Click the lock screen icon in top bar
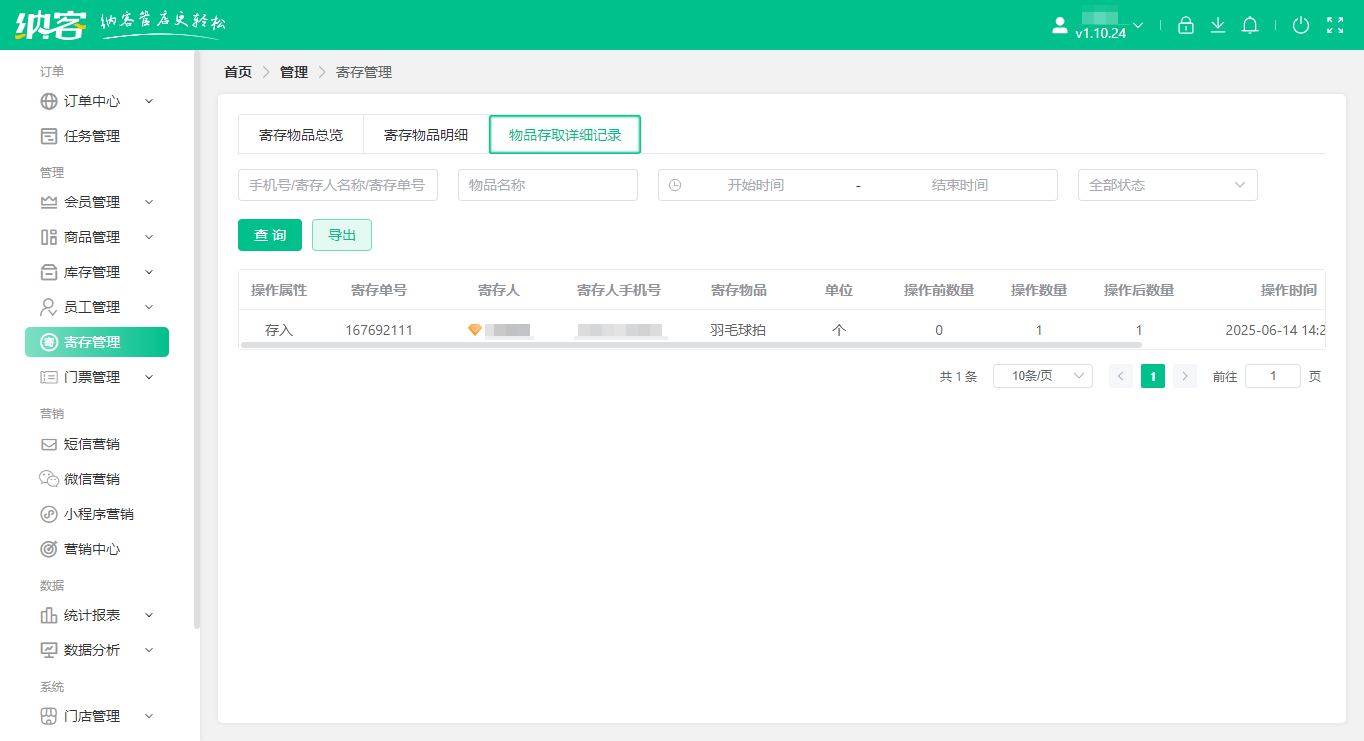This screenshot has width=1364, height=741. (1185, 25)
